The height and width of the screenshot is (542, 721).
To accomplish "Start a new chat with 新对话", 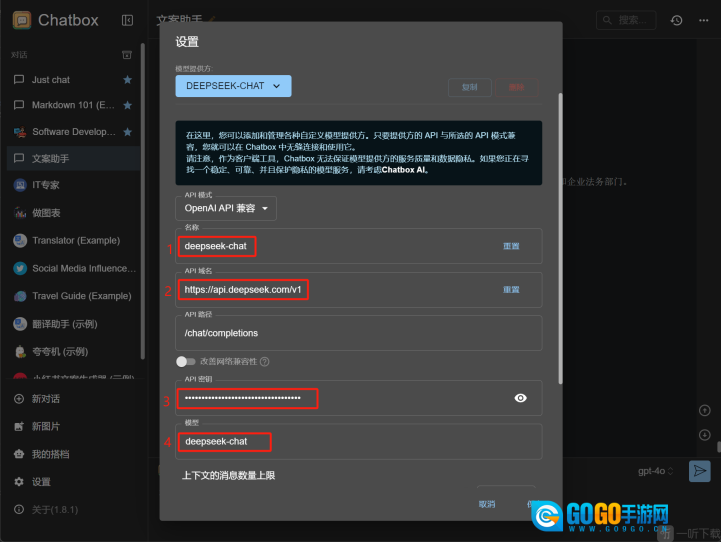I will (x=45, y=398).
